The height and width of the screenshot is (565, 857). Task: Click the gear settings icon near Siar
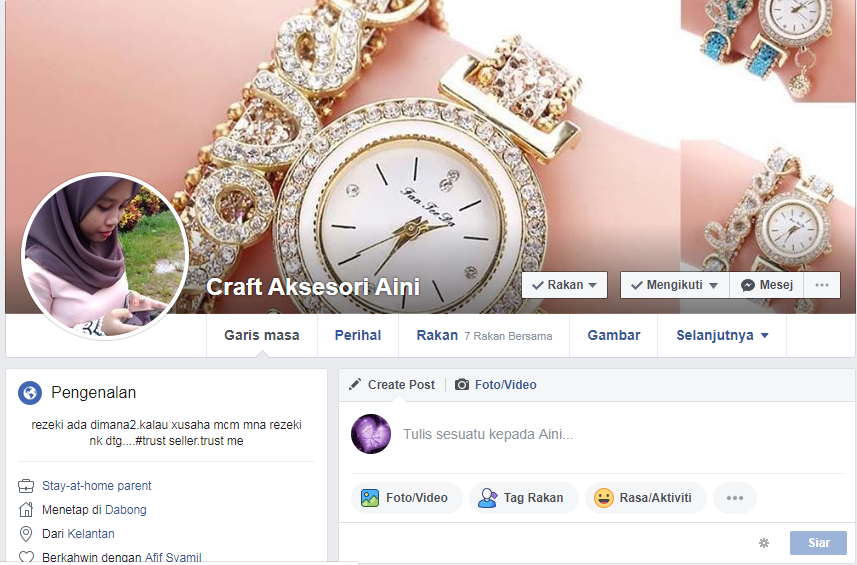click(x=764, y=543)
